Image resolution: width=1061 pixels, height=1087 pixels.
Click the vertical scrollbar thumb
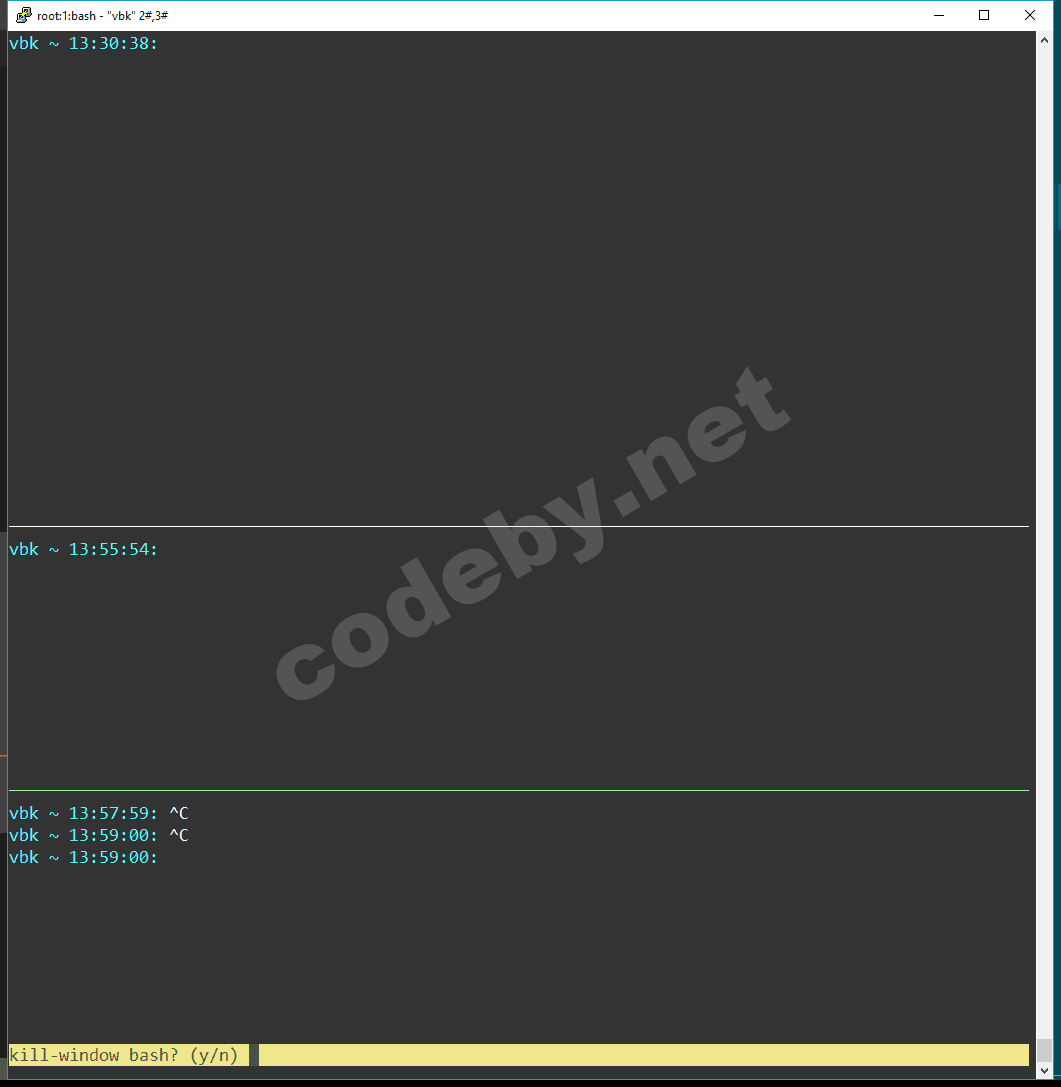(1044, 1050)
